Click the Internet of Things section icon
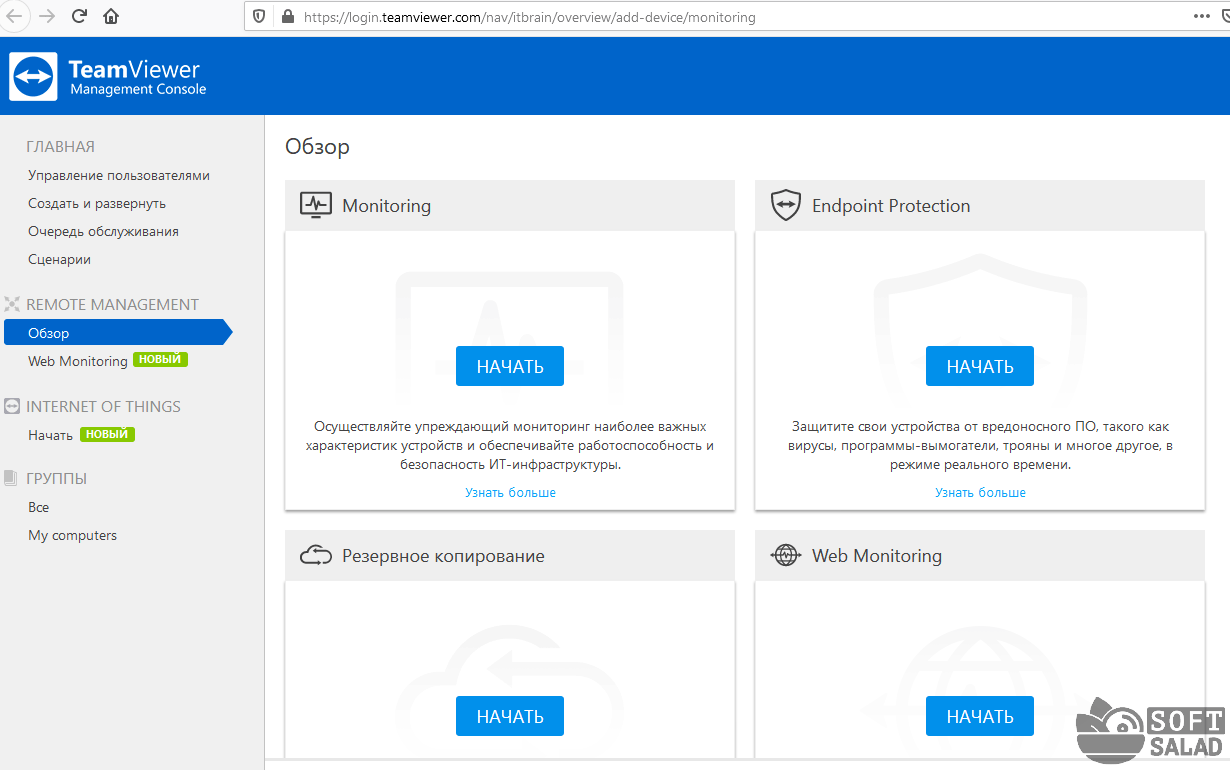 [12, 406]
